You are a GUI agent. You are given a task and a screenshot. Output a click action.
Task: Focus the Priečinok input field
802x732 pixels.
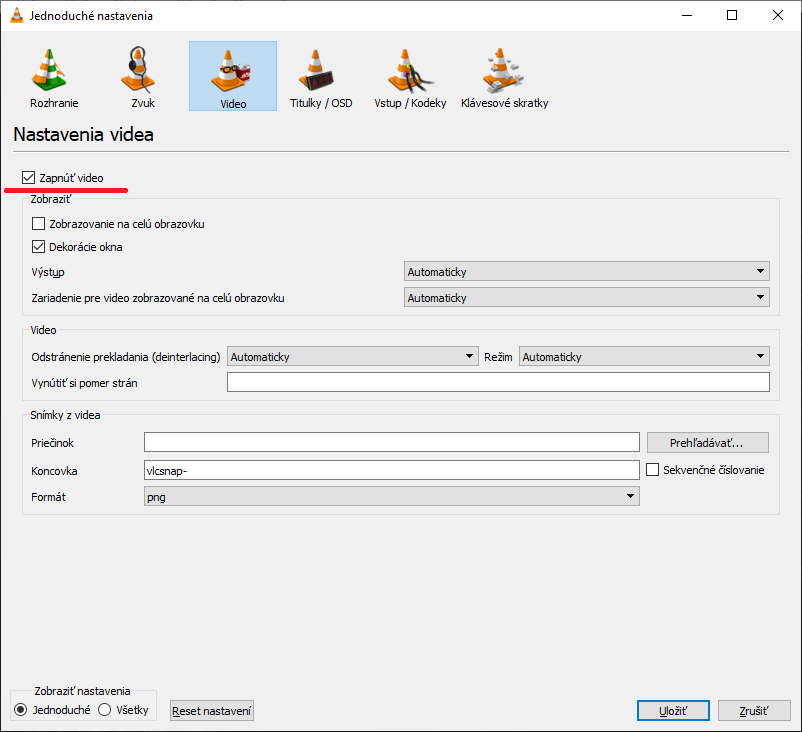coord(392,442)
